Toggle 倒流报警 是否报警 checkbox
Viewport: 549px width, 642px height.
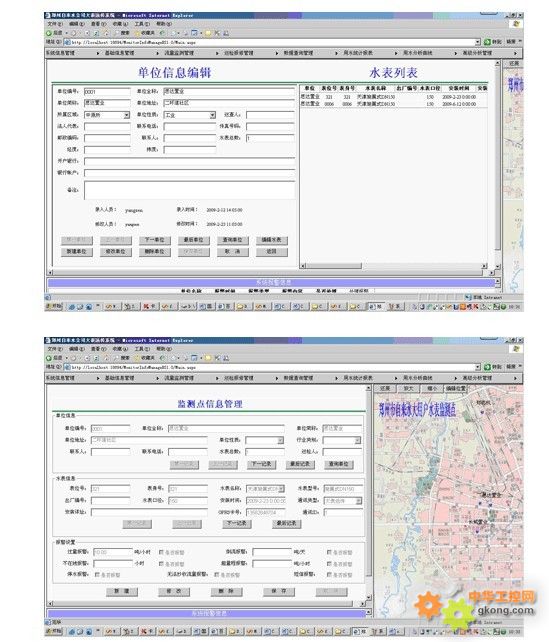tap(329, 552)
